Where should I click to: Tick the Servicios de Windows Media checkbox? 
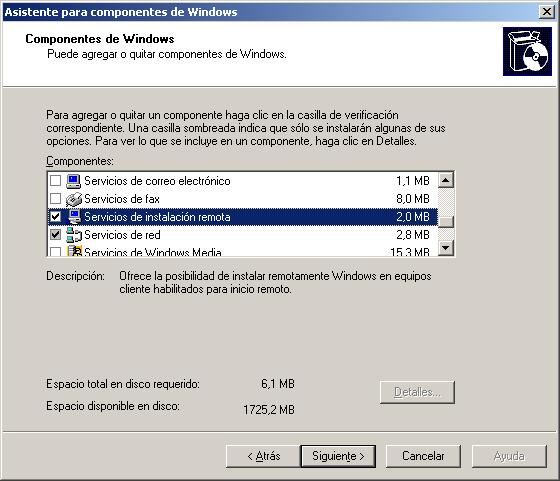click(55, 251)
